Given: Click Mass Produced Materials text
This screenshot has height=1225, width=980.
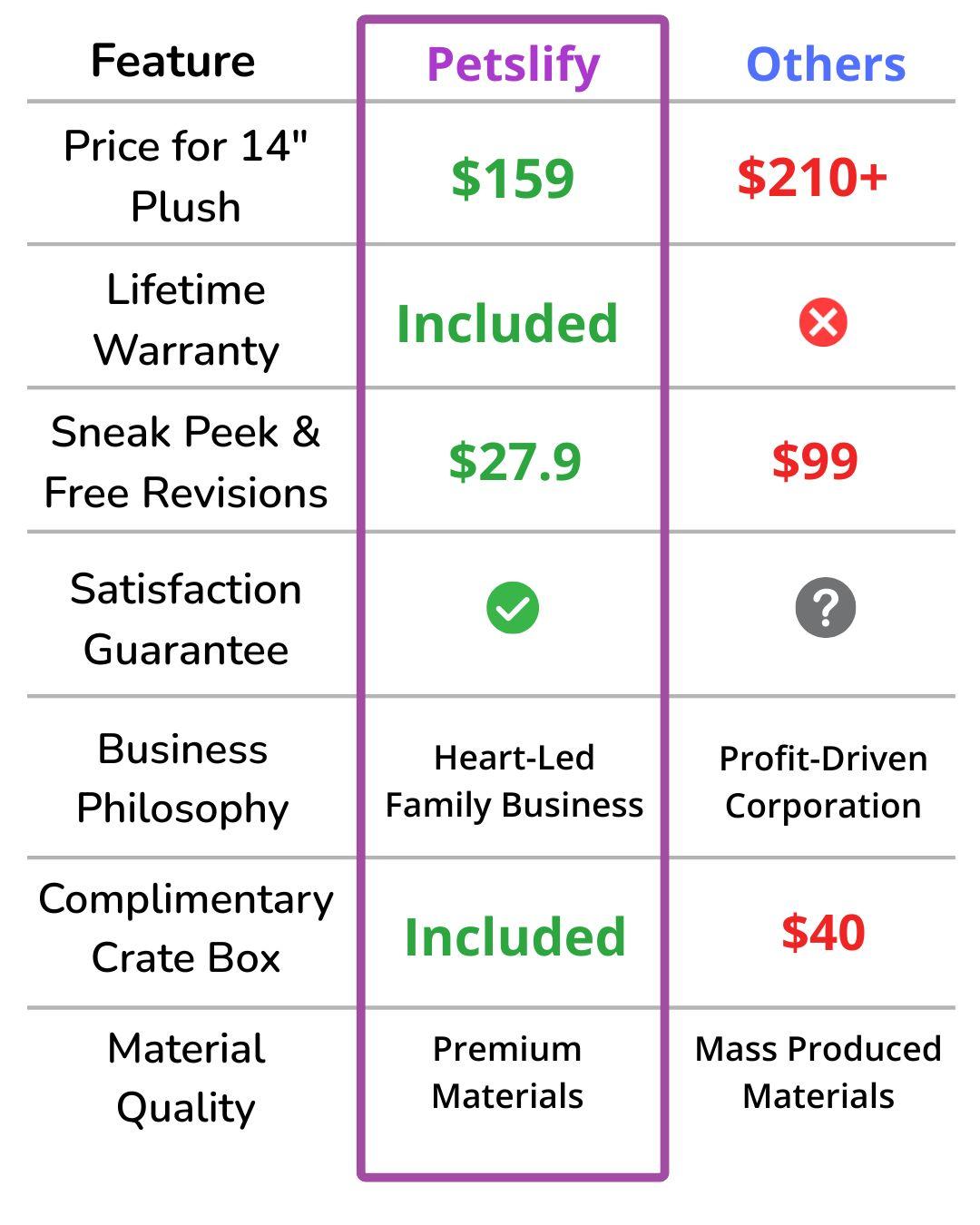Looking at the screenshot, I should point(818,1073).
